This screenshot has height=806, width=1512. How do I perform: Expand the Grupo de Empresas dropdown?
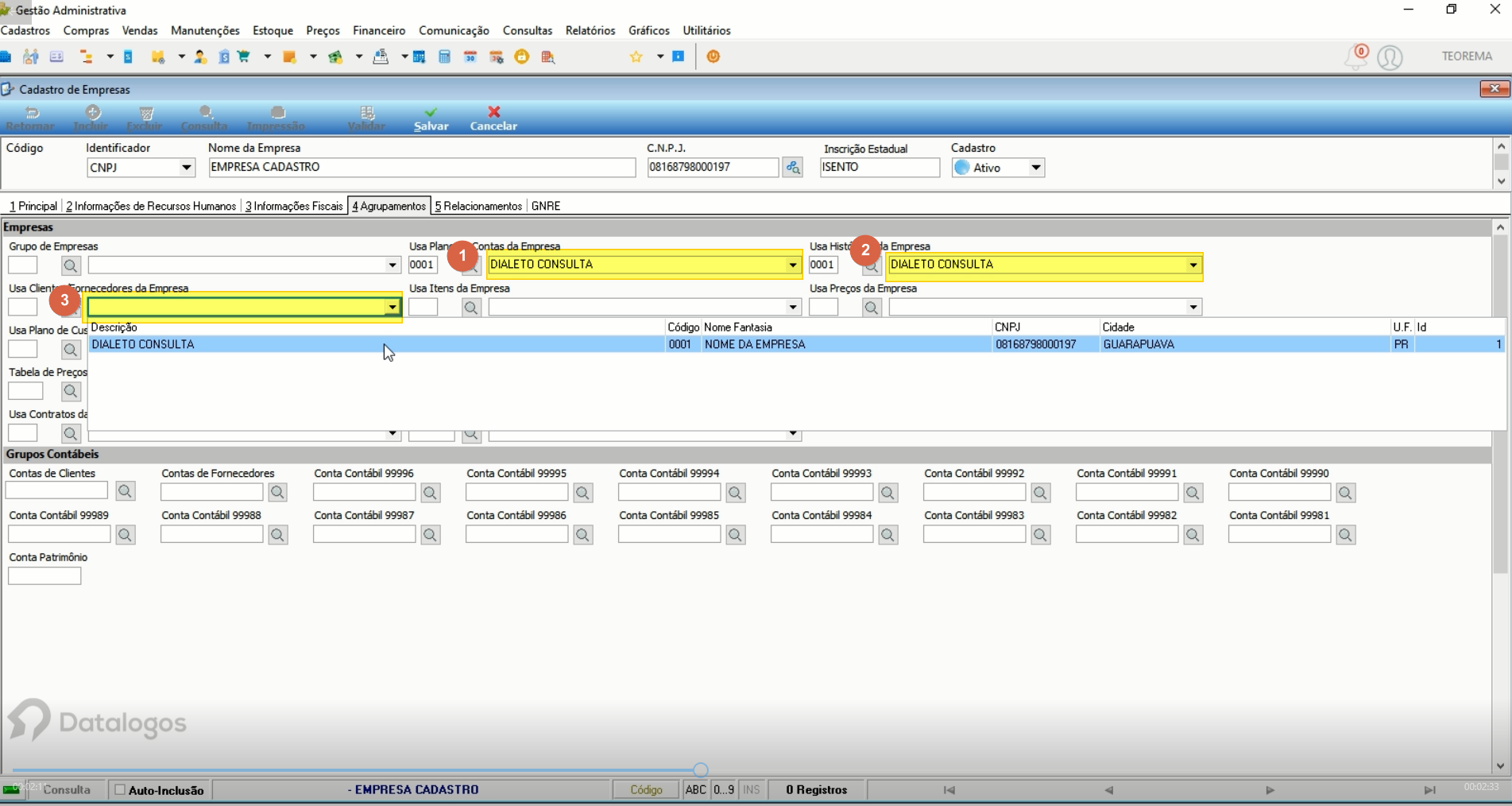[393, 265]
